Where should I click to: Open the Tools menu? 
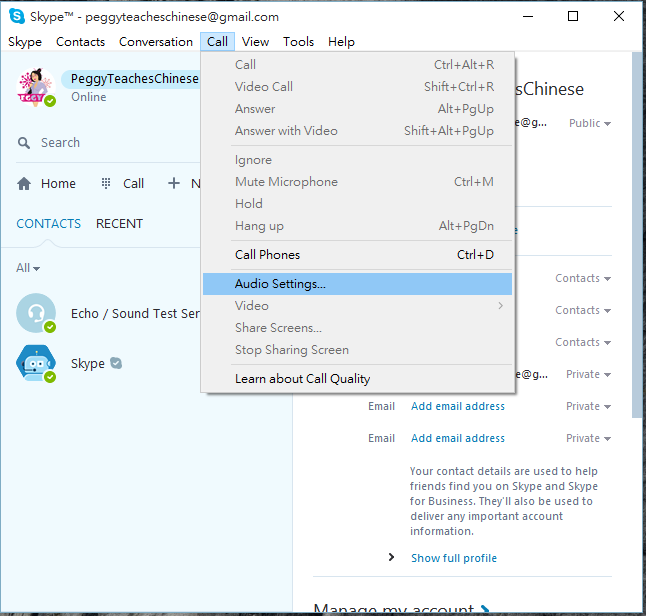click(298, 42)
